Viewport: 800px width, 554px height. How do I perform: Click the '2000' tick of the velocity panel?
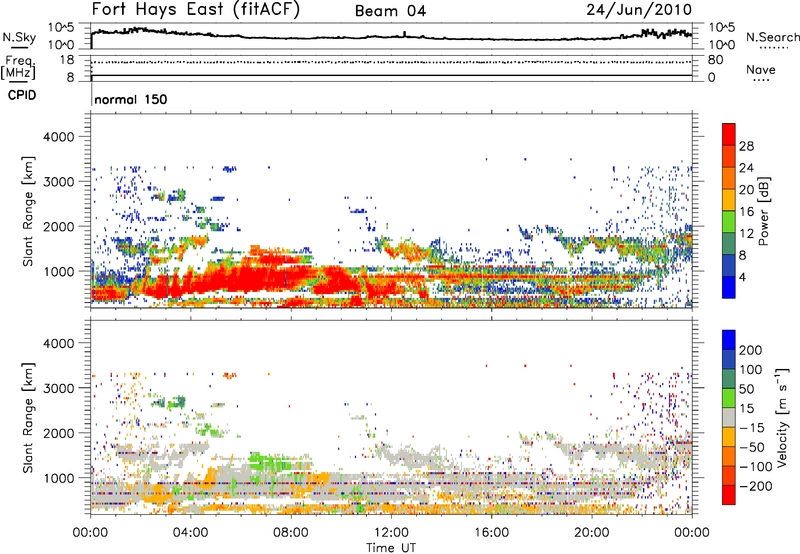coord(58,433)
